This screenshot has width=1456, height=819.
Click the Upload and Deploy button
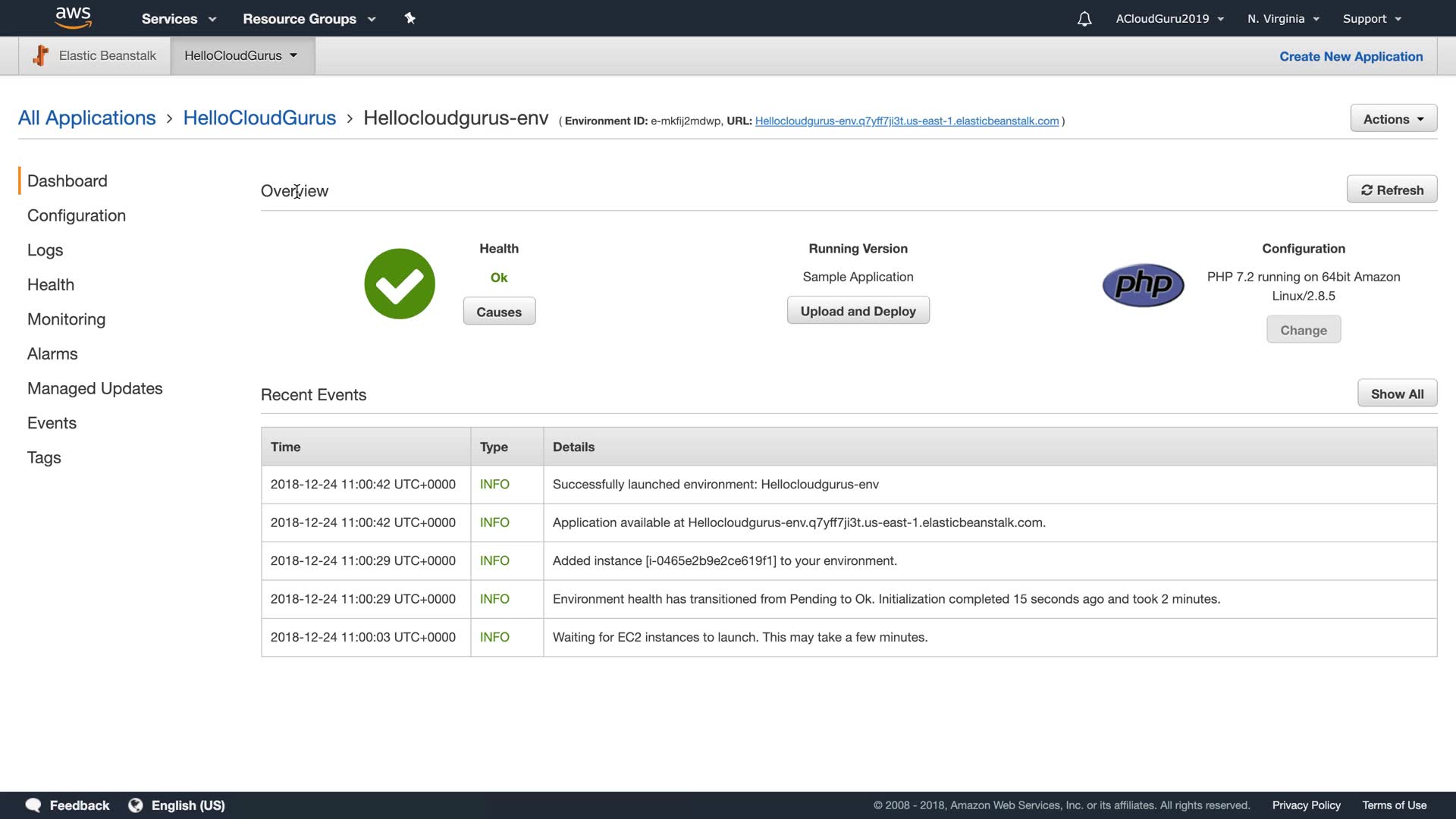click(858, 311)
